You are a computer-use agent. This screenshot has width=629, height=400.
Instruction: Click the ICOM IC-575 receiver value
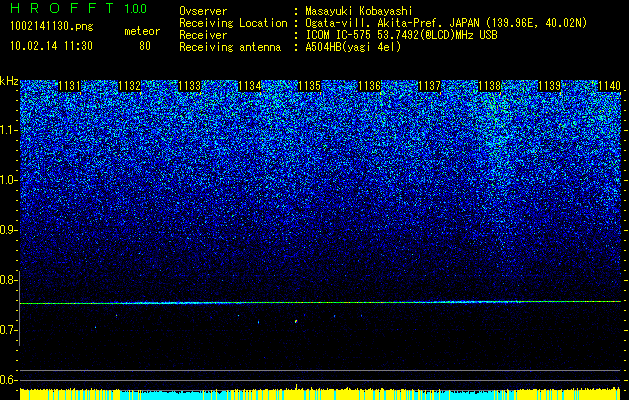coord(401,35)
